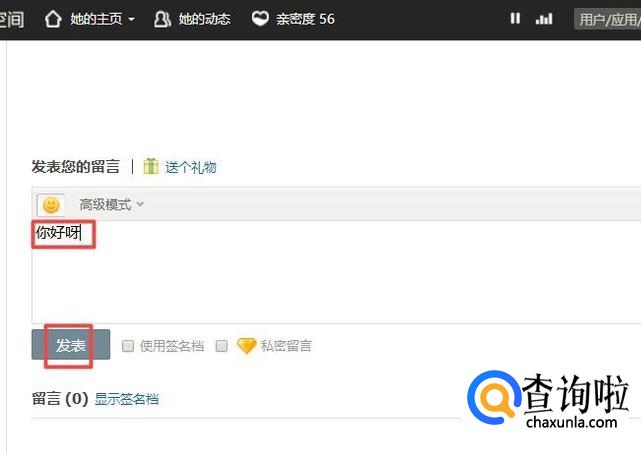Screen dimensions: 641x453
Task: Open the signal bars chart icon
Action: (544, 18)
